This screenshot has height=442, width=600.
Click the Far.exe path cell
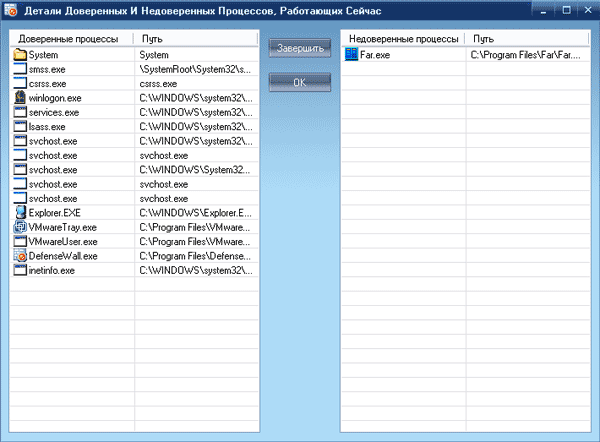click(528, 55)
